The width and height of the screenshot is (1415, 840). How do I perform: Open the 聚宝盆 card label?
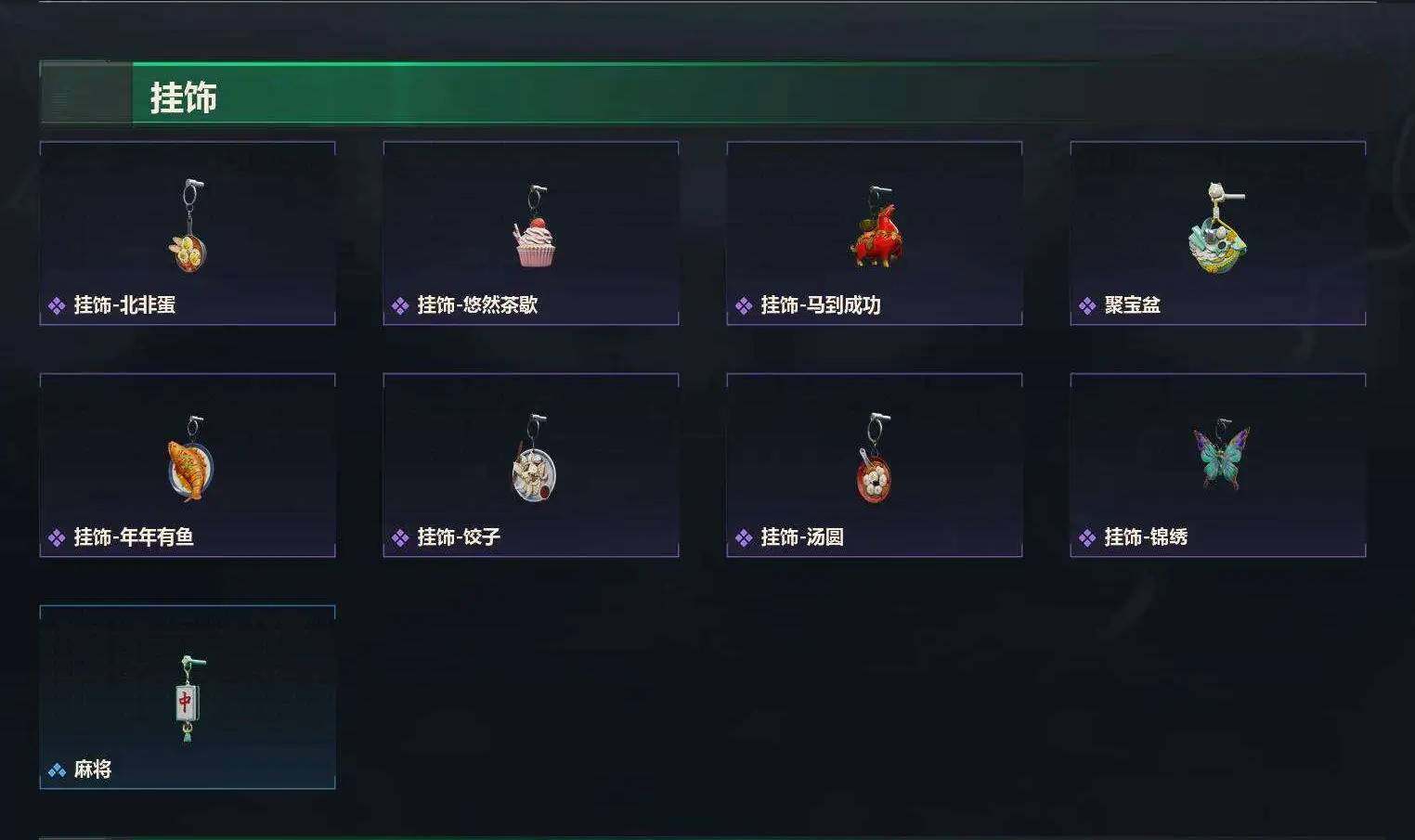coord(1132,304)
